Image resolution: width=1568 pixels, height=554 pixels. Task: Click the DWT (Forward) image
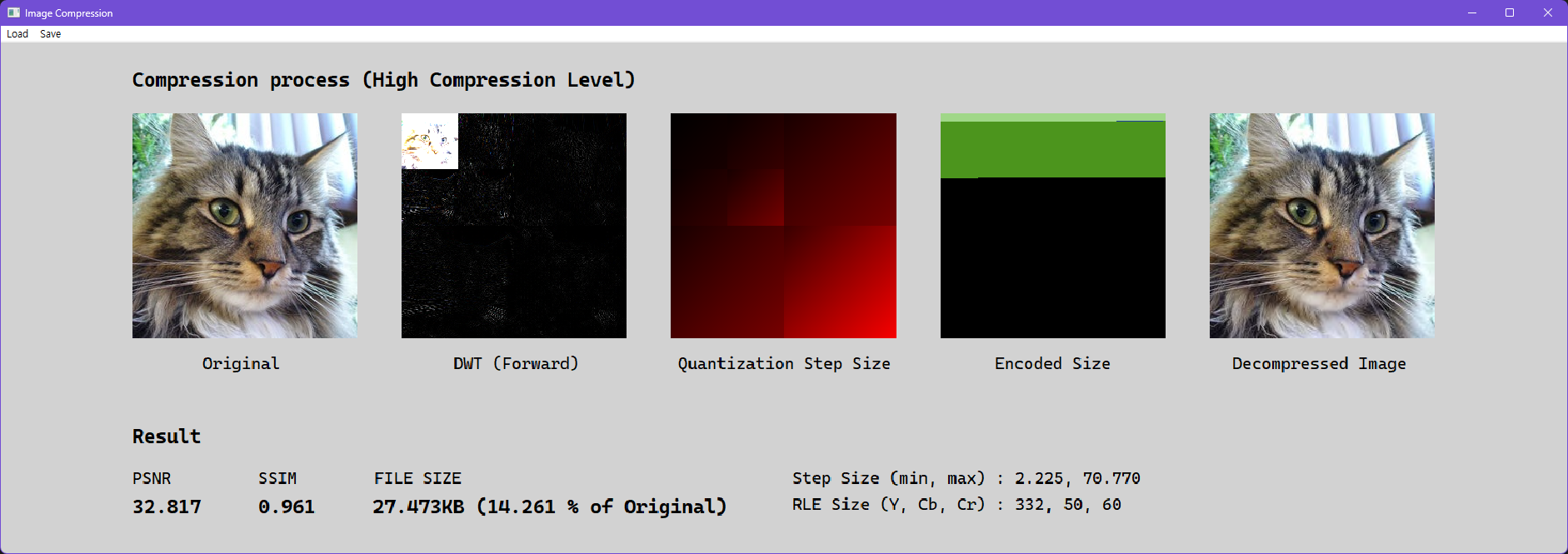click(x=514, y=226)
